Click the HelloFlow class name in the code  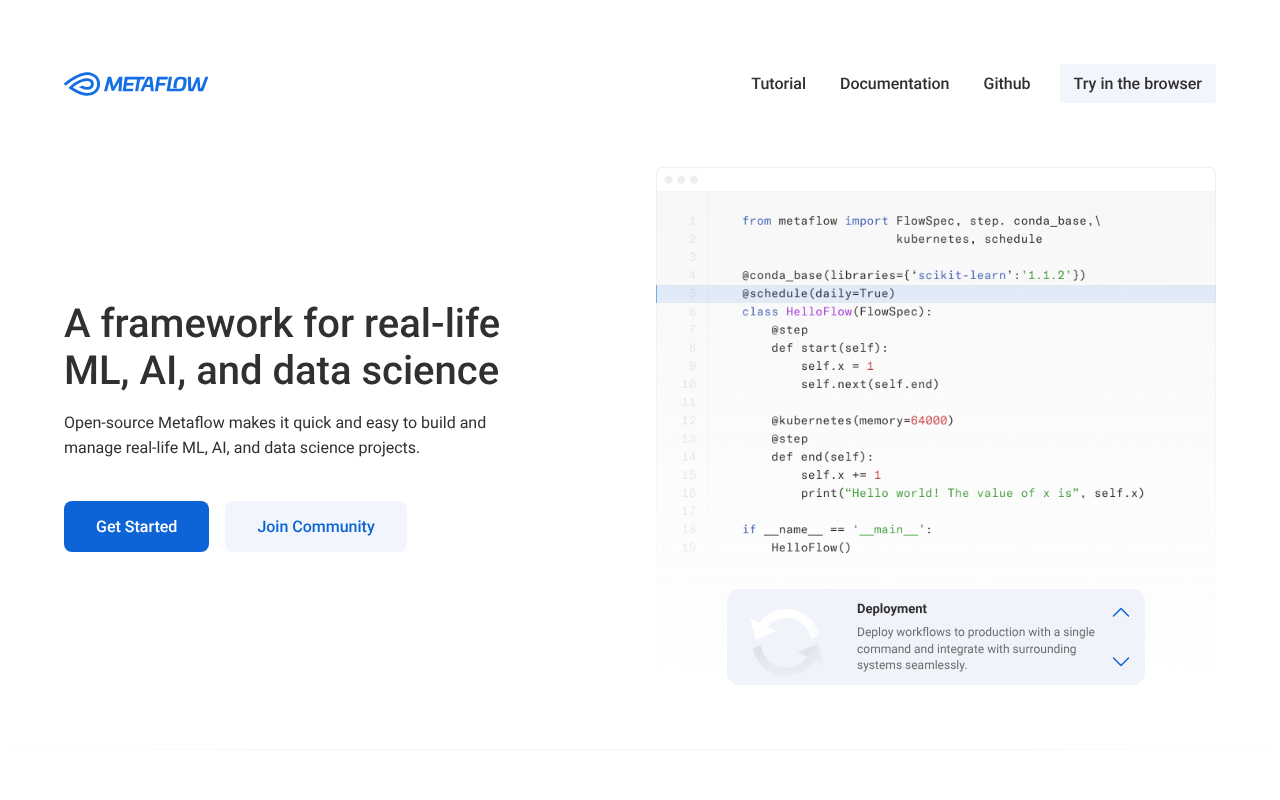pyautogui.click(x=818, y=311)
